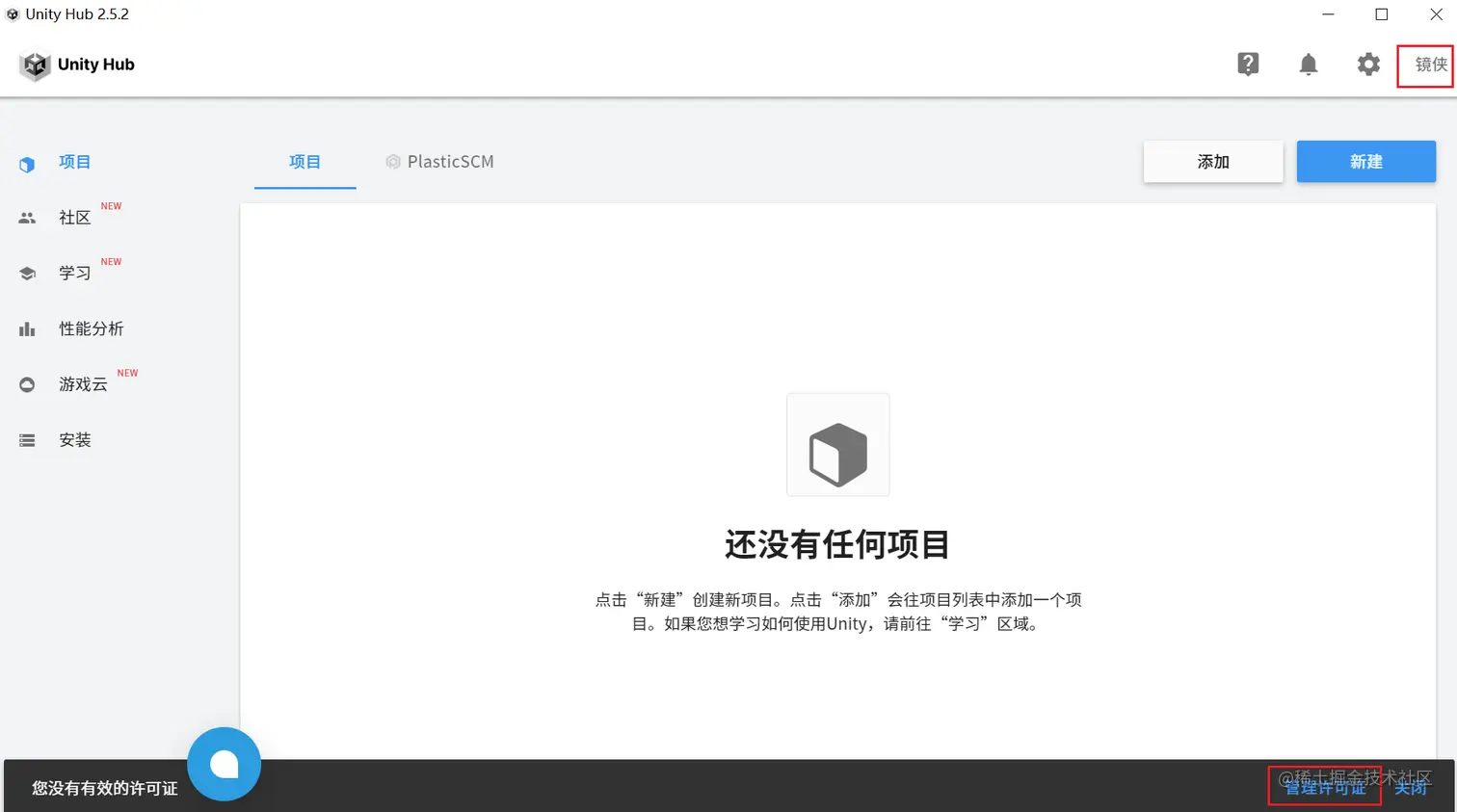The width and height of the screenshot is (1457, 812).
Task: Click the 项目 cube icon in sidebar
Action: [x=27, y=165]
